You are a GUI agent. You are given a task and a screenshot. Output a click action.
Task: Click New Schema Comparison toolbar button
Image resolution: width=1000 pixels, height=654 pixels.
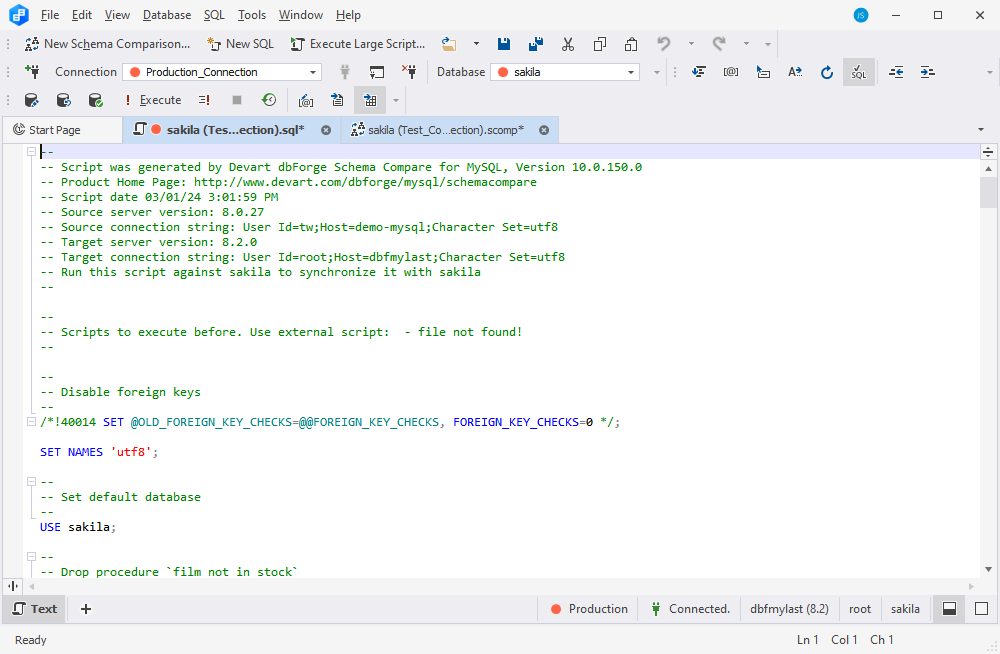[107, 44]
